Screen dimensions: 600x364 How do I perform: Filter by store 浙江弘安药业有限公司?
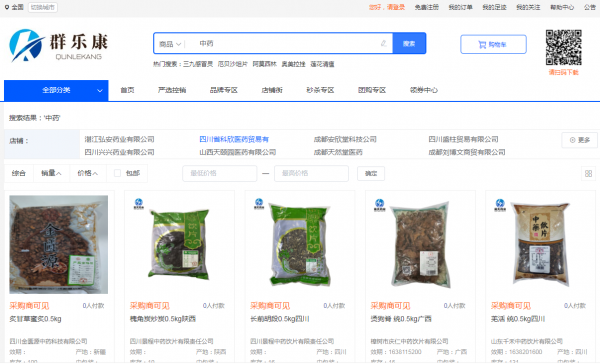119,139
